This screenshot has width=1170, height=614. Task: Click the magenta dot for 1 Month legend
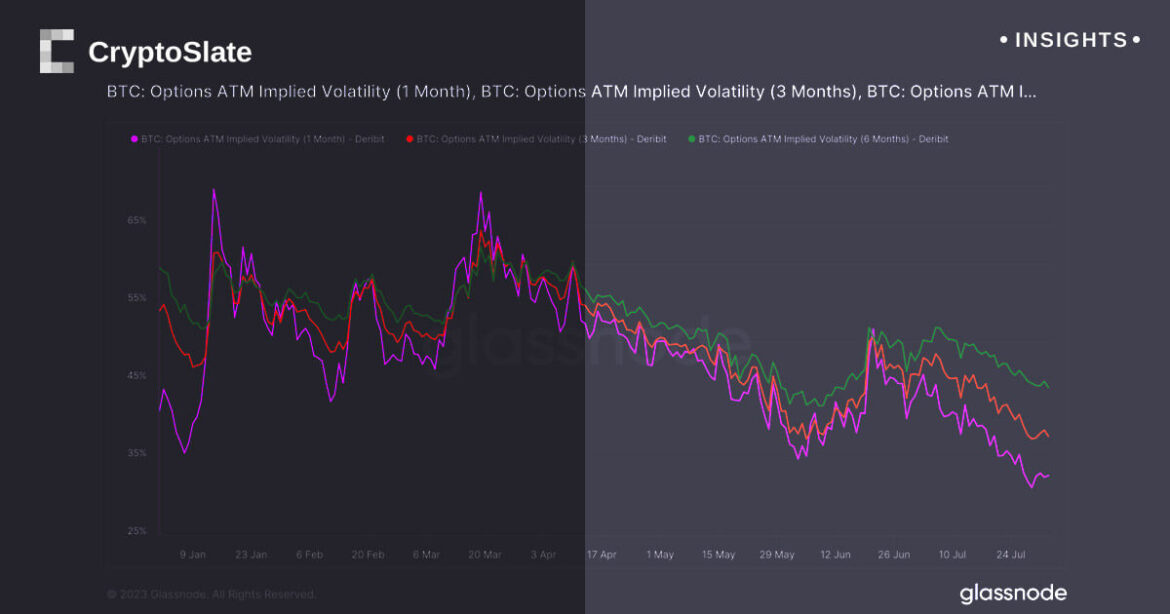pyautogui.click(x=134, y=139)
